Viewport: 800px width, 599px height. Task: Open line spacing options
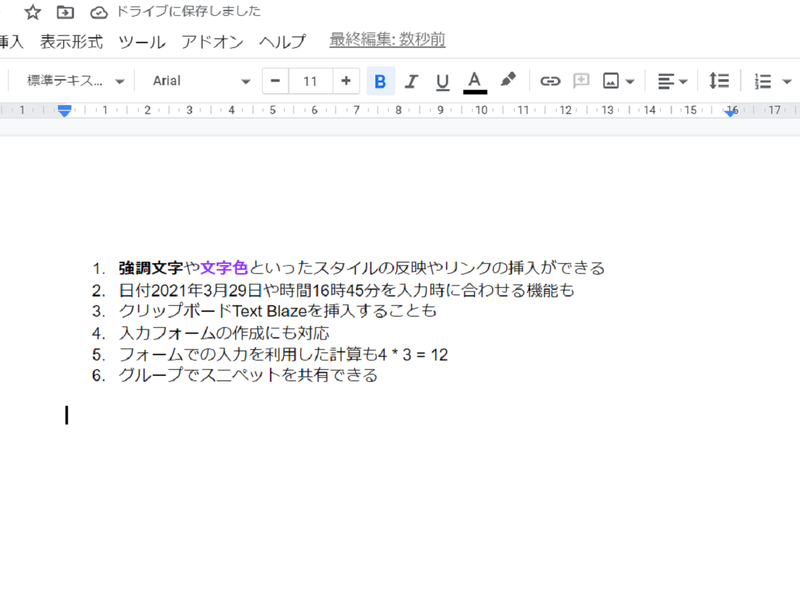[719, 80]
